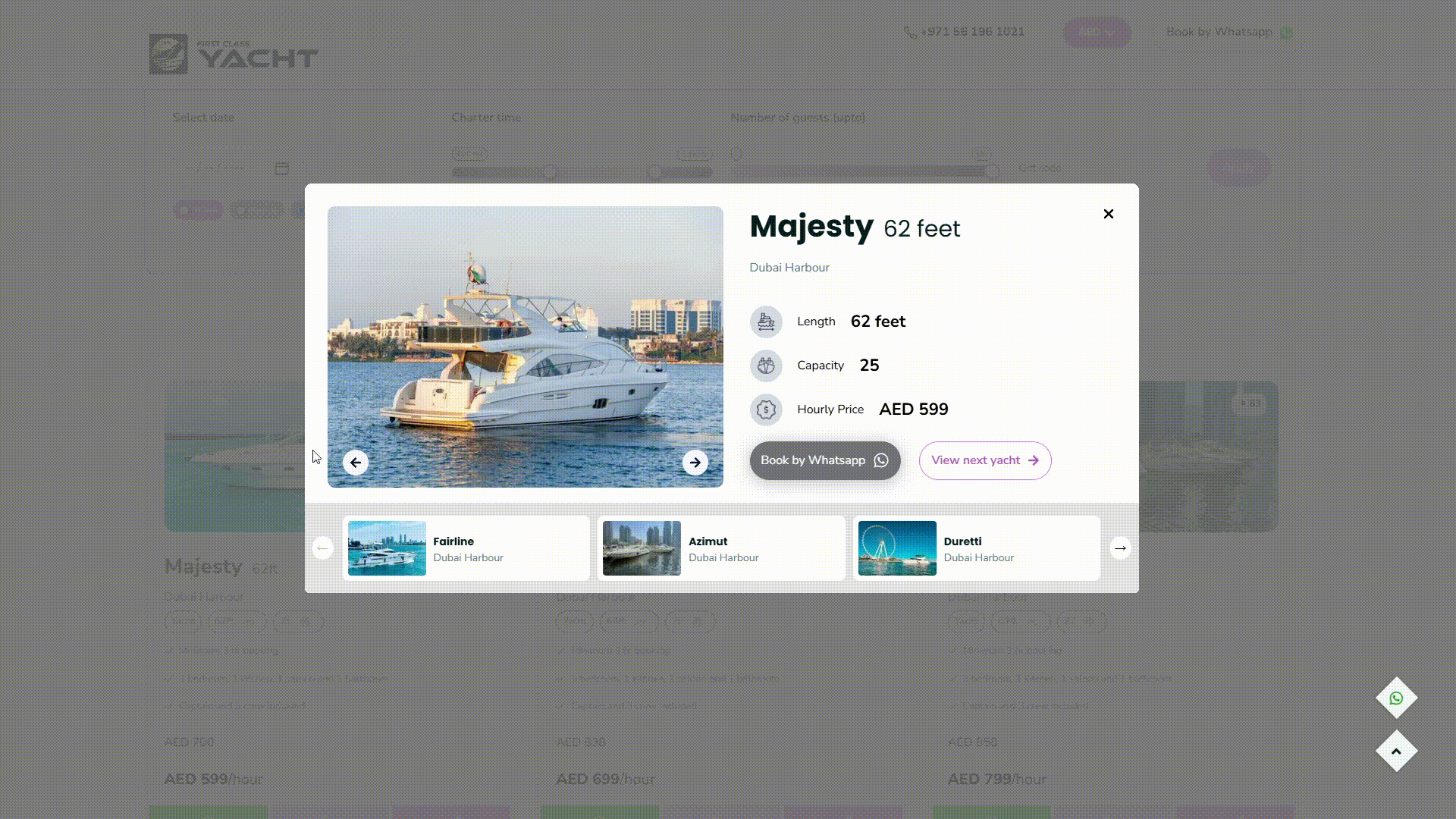Click the back-to-top chevron diamond
This screenshot has height=819, width=1456.
click(x=1397, y=751)
